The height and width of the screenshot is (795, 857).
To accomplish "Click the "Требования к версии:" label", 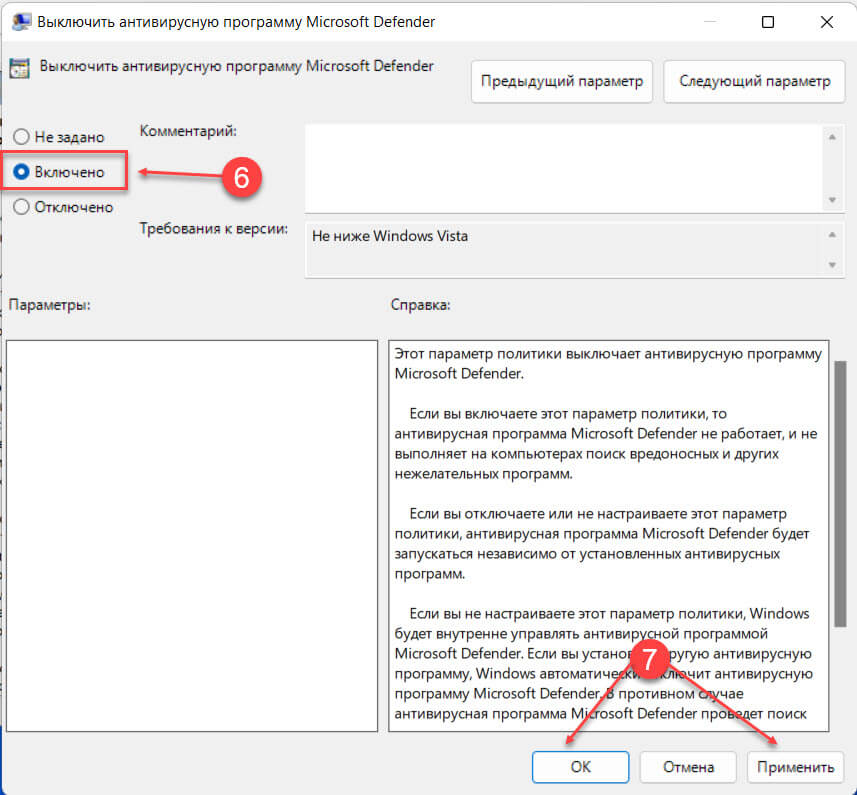I will coord(214,228).
